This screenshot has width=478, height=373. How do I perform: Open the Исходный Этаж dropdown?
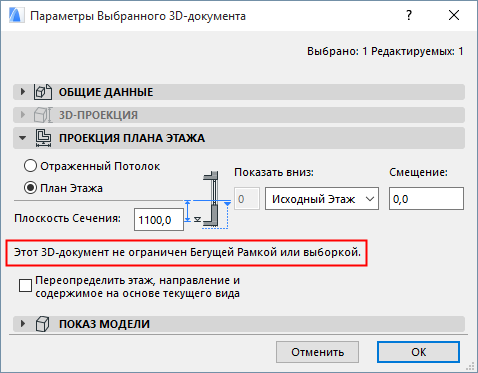pyautogui.click(x=322, y=199)
